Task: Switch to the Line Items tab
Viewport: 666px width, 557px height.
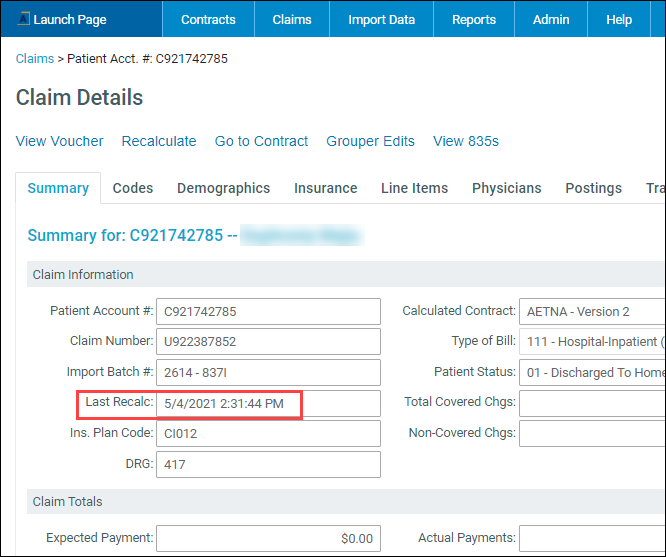Action: coord(415,188)
